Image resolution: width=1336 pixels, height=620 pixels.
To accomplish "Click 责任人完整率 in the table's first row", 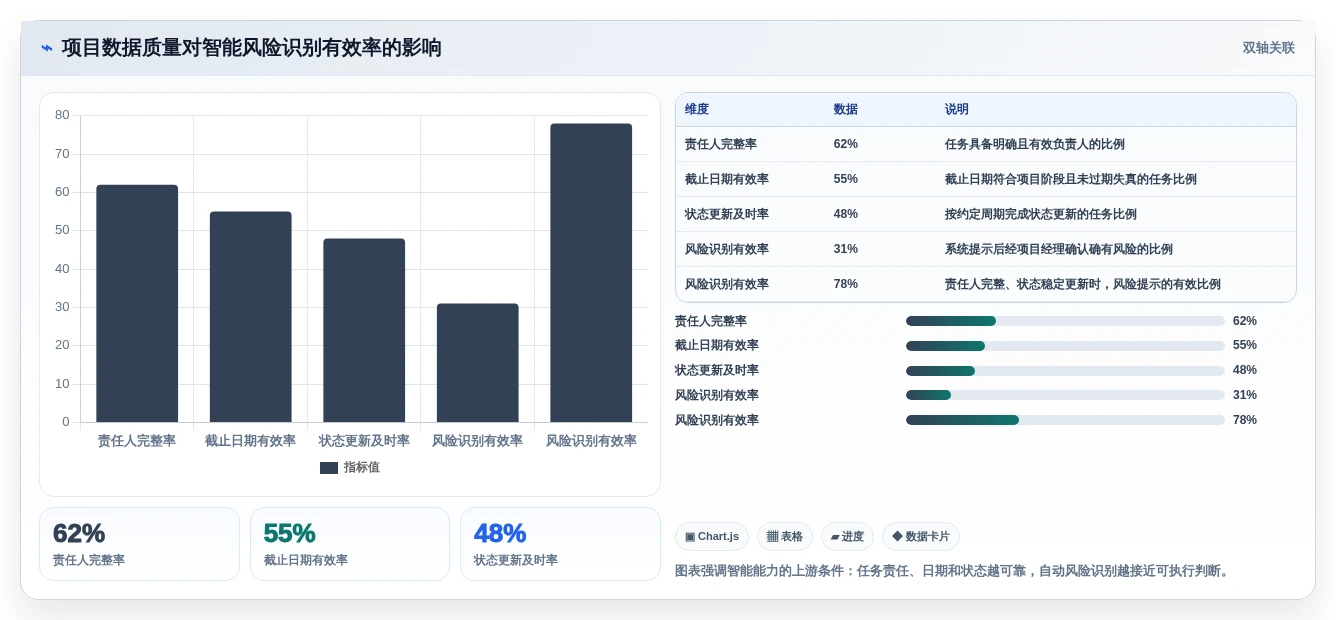I will click(721, 144).
